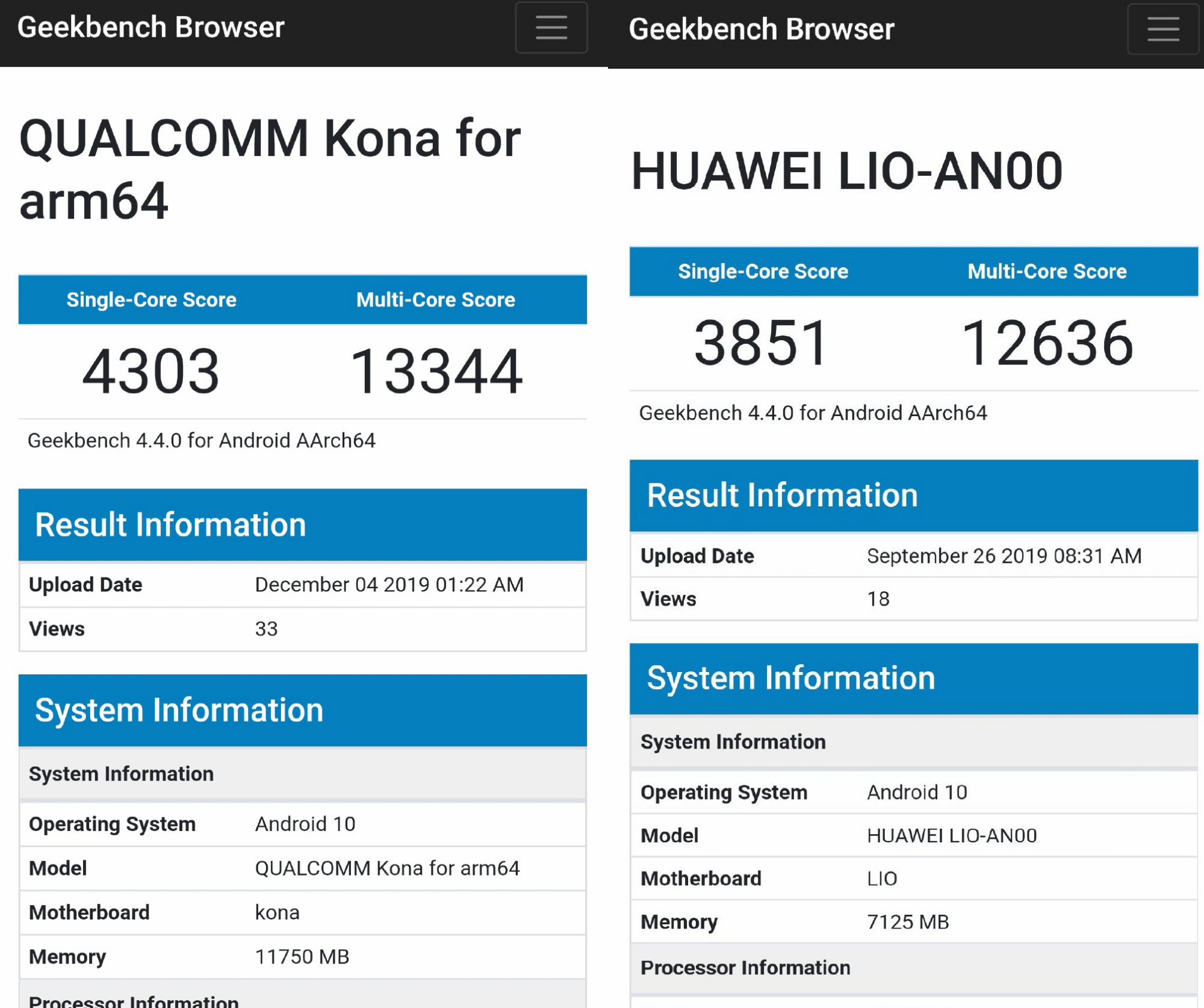Click right Geekbench Browser logo text

pos(762,30)
